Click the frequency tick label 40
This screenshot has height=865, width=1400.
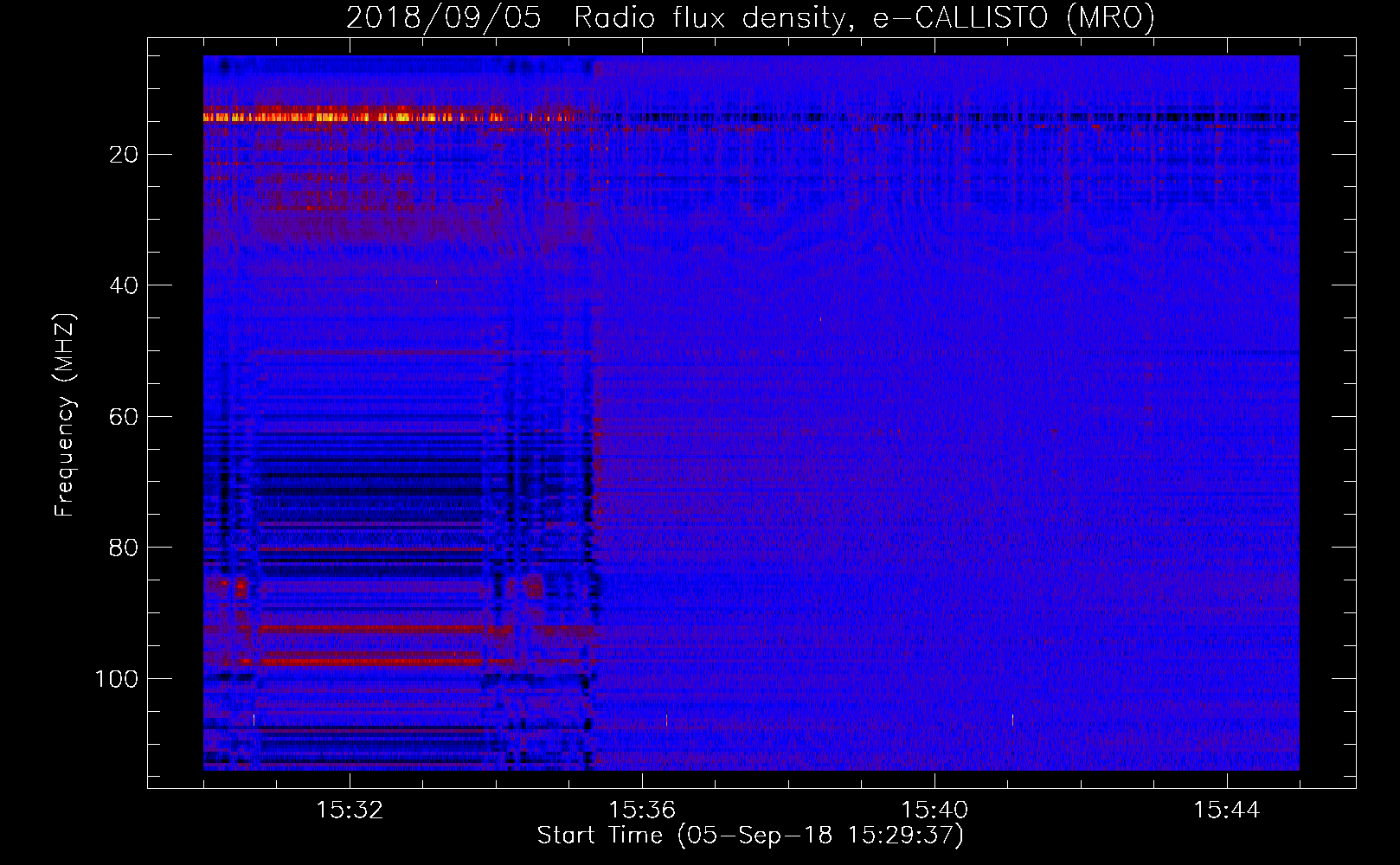(x=125, y=285)
